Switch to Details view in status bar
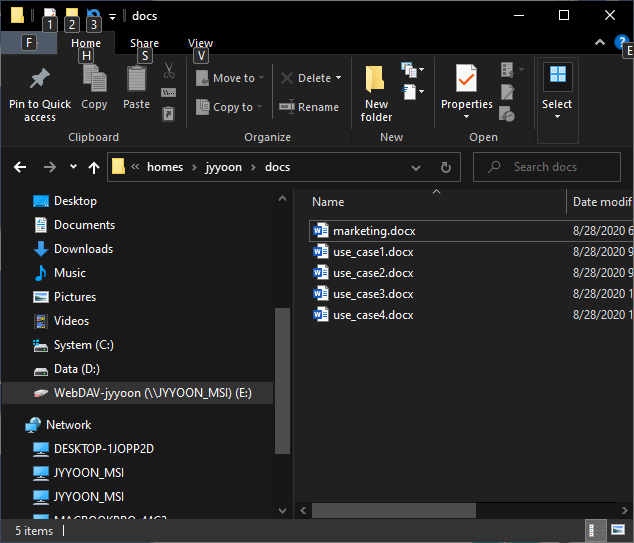 [x=595, y=530]
